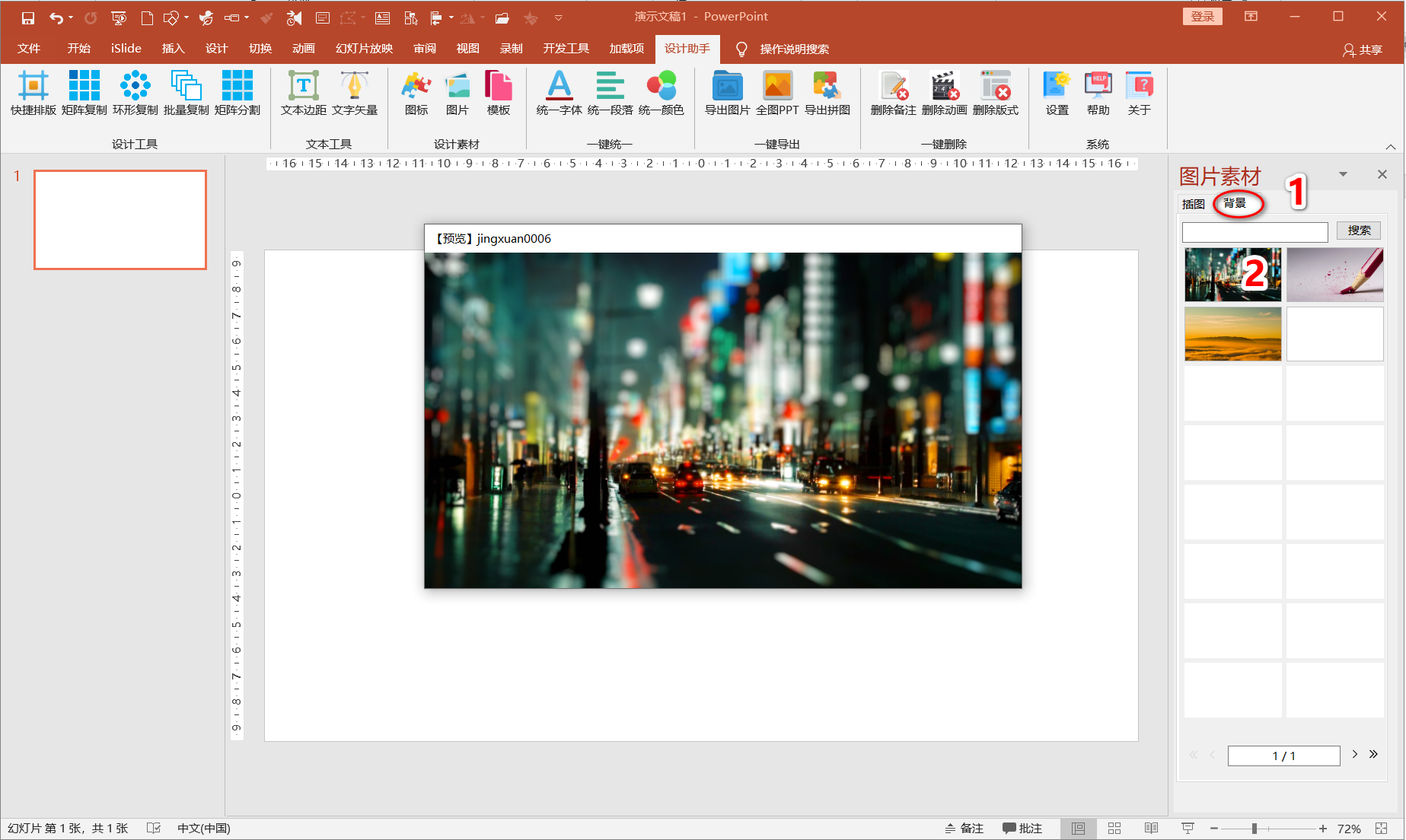Viewport: 1406px width, 840px height.
Task: Switch to slide sorter view
Action: [1114, 829]
